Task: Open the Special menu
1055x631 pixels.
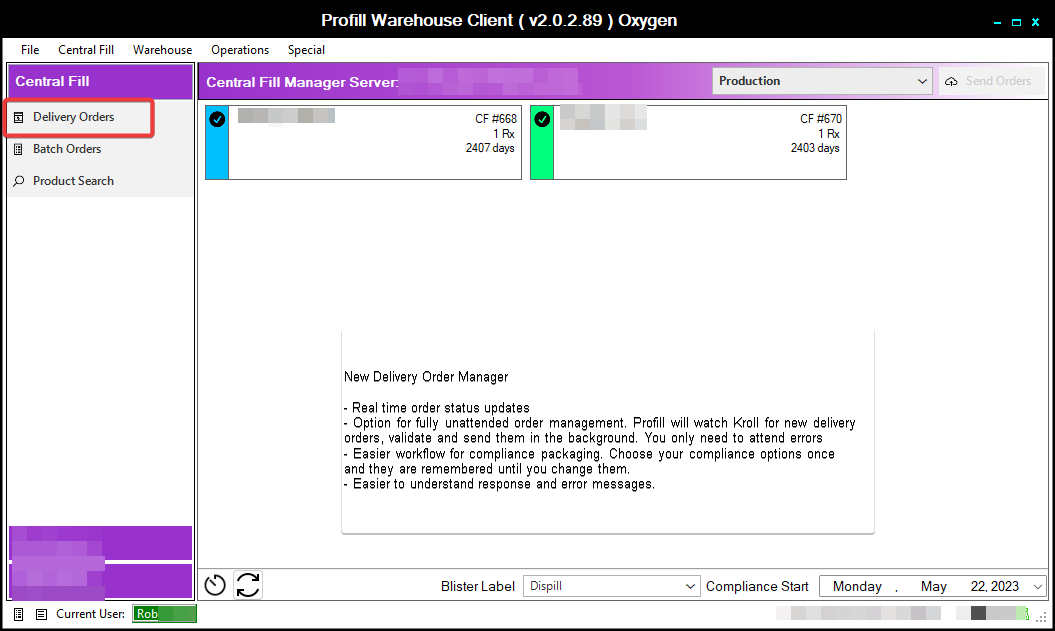Action: (306, 50)
